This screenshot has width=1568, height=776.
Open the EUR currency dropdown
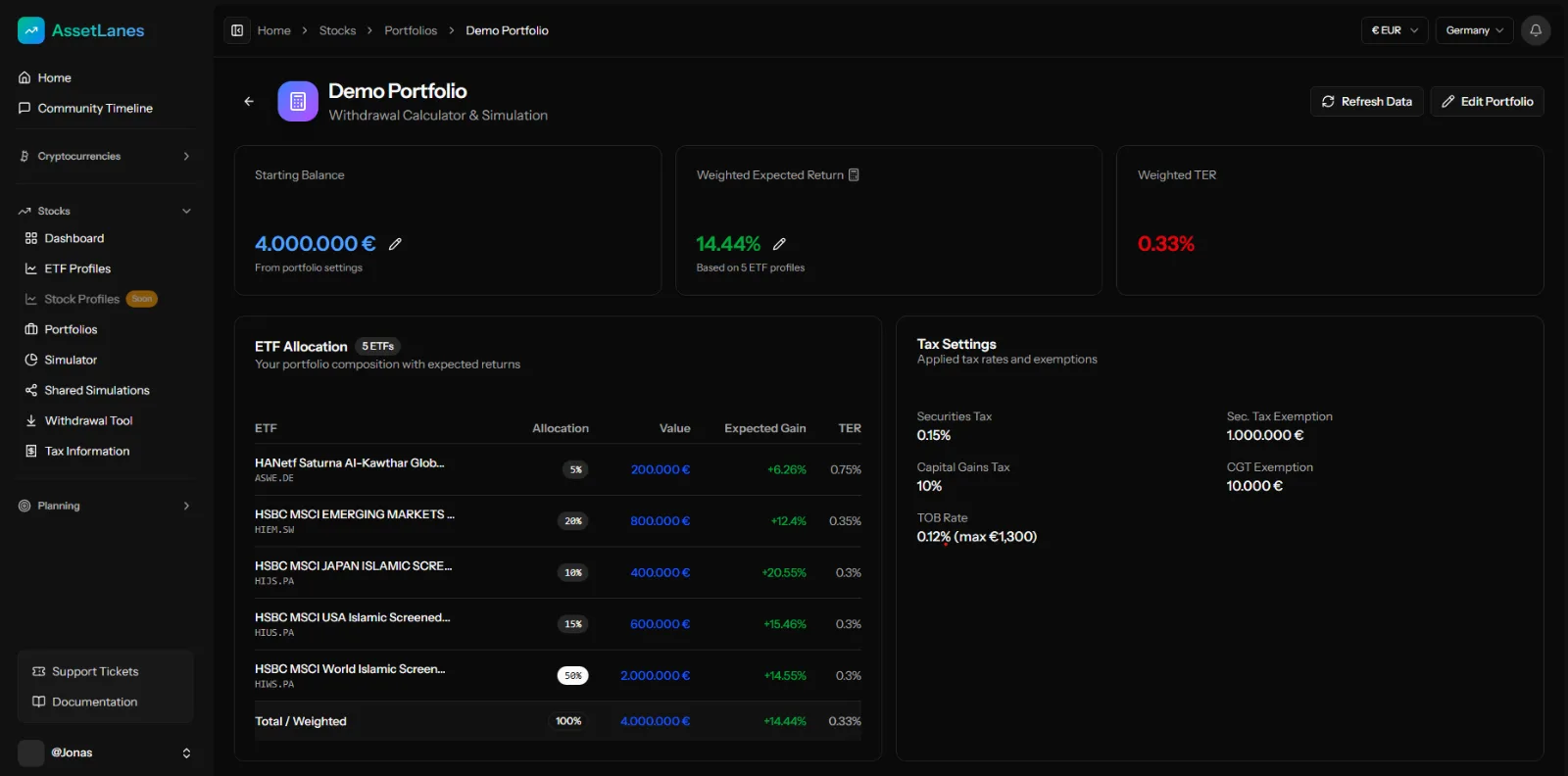coord(1395,30)
